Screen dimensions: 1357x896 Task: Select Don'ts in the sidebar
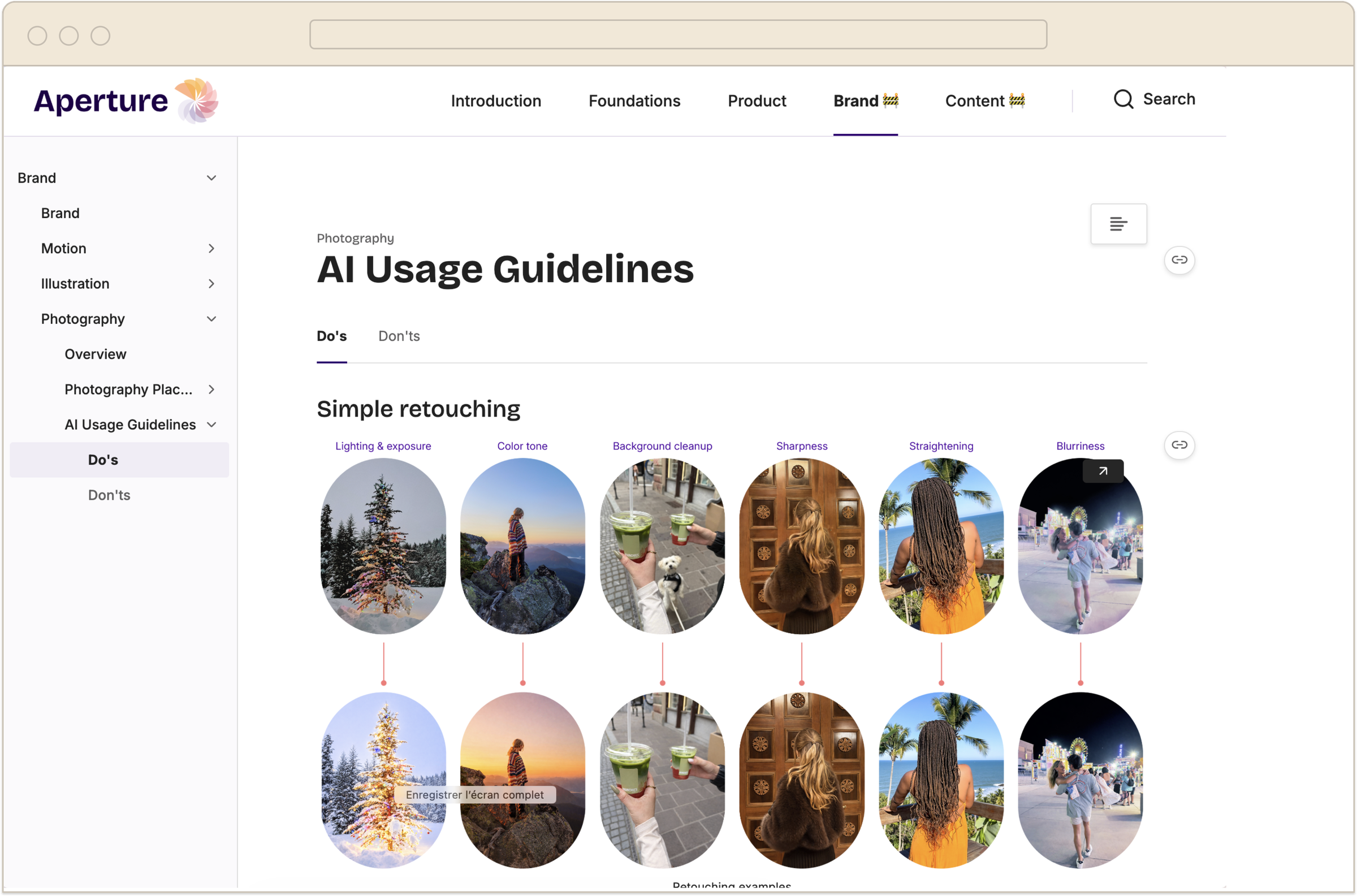pyautogui.click(x=109, y=495)
